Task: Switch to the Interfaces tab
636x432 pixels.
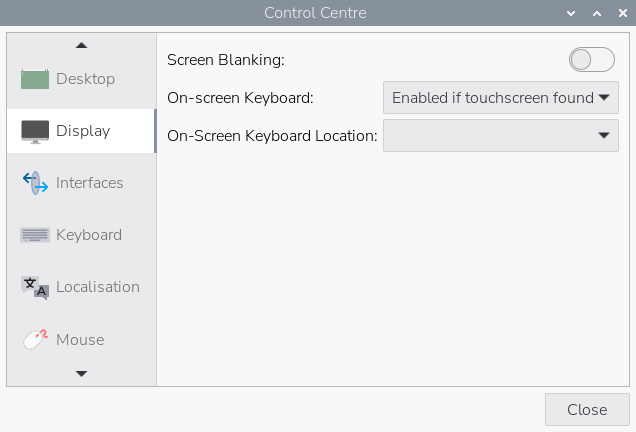Action: [x=90, y=183]
